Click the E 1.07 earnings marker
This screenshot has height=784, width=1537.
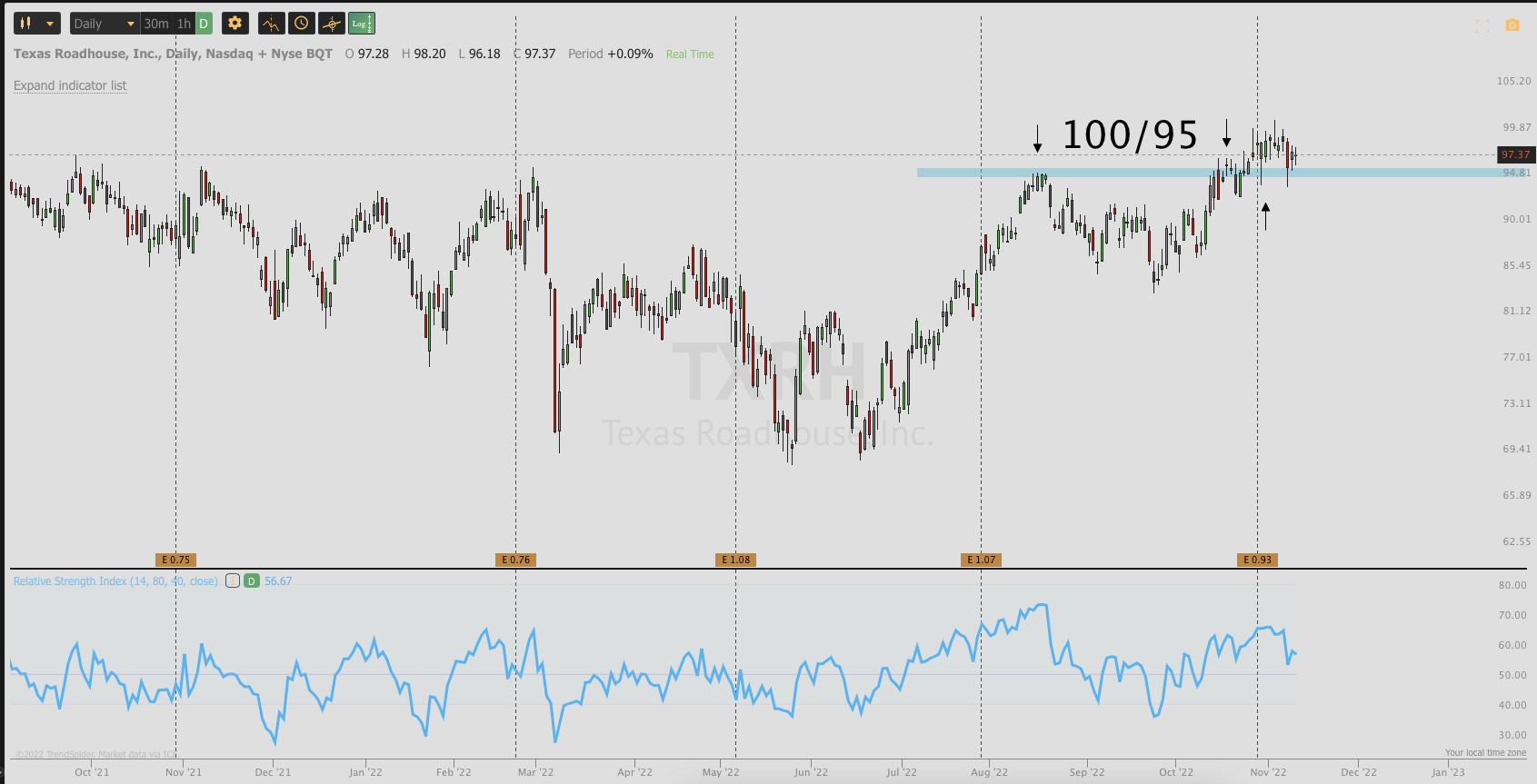coord(981,560)
